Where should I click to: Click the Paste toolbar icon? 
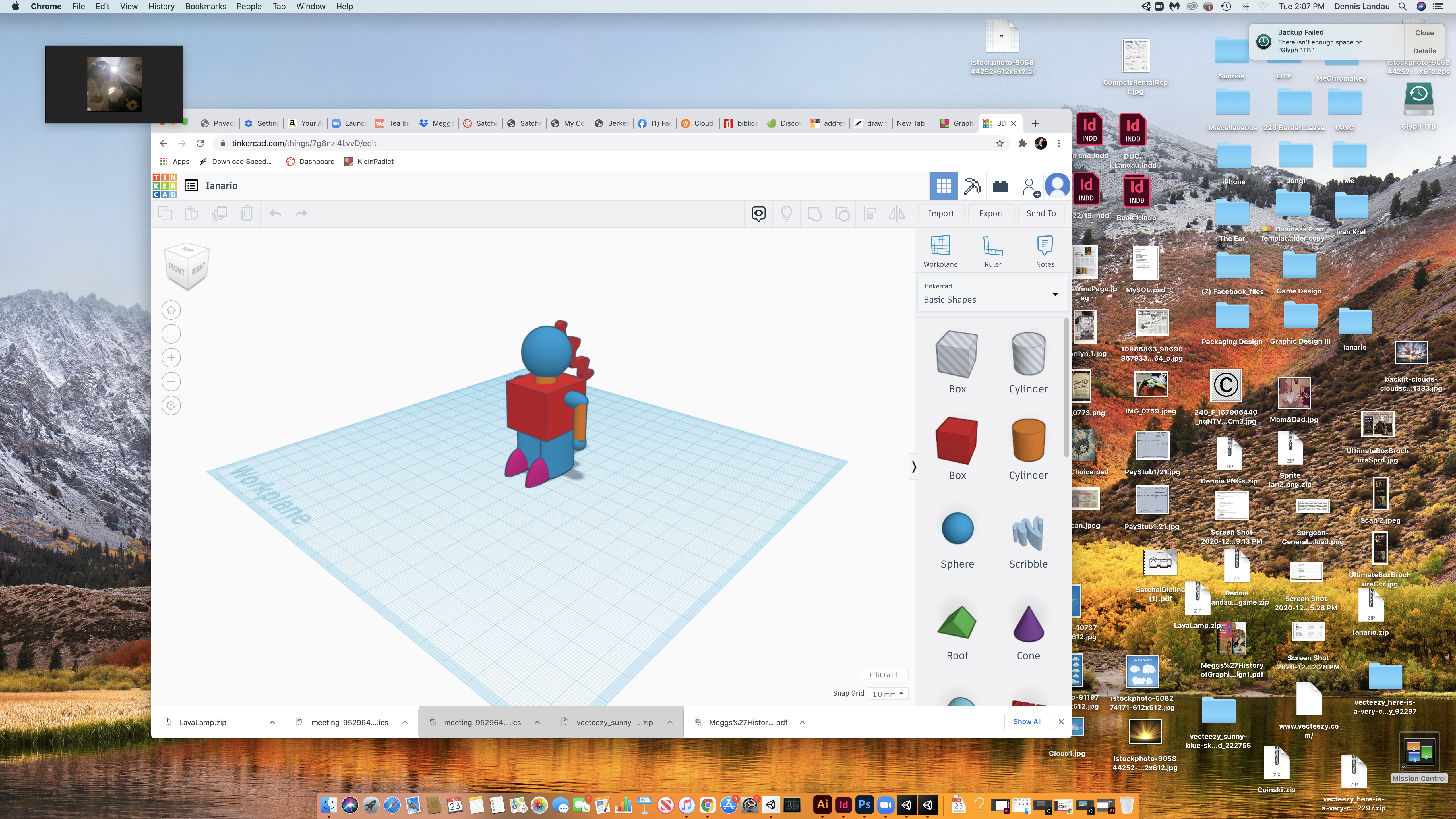[192, 214]
